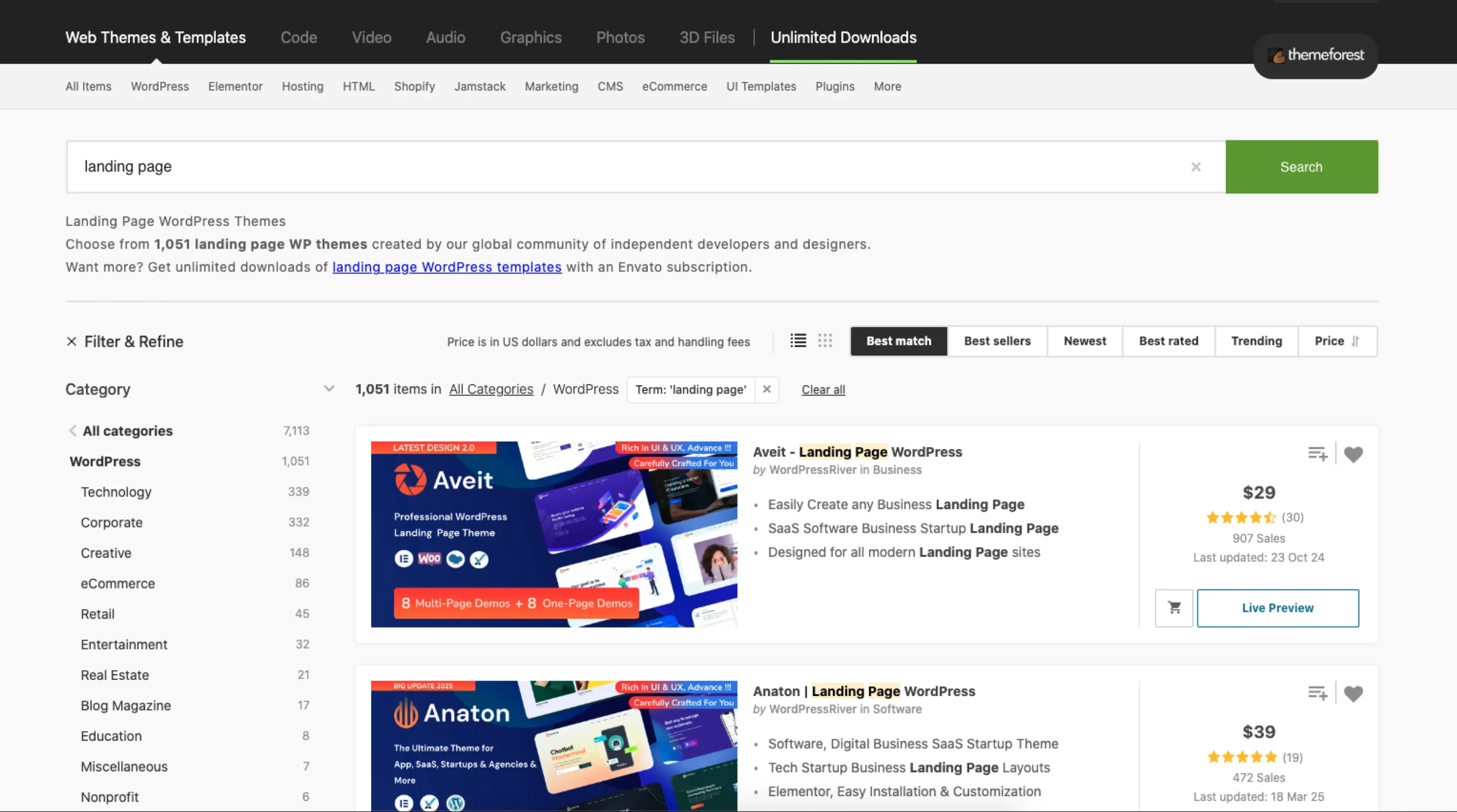Close the Filter & Refine panel

click(72, 341)
